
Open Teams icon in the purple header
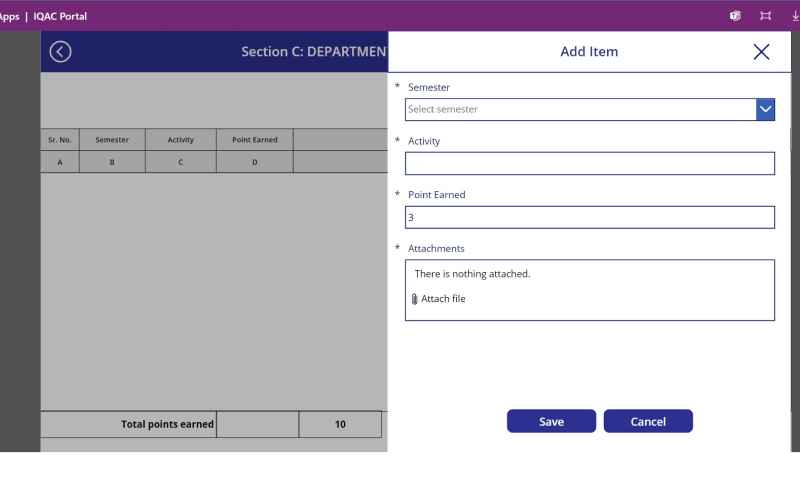pyautogui.click(x=735, y=16)
